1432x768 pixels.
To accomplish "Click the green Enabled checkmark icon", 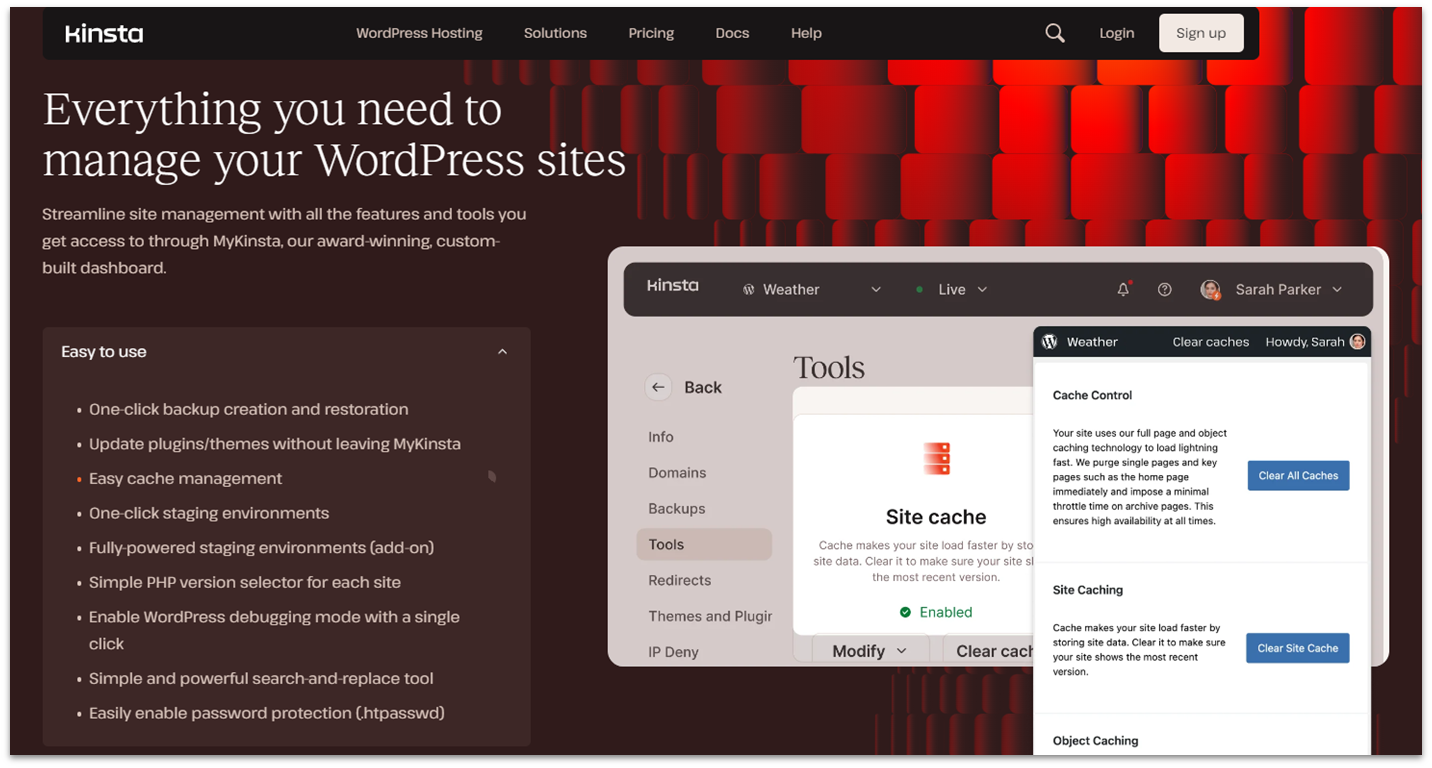I will (x=905, y=612).
